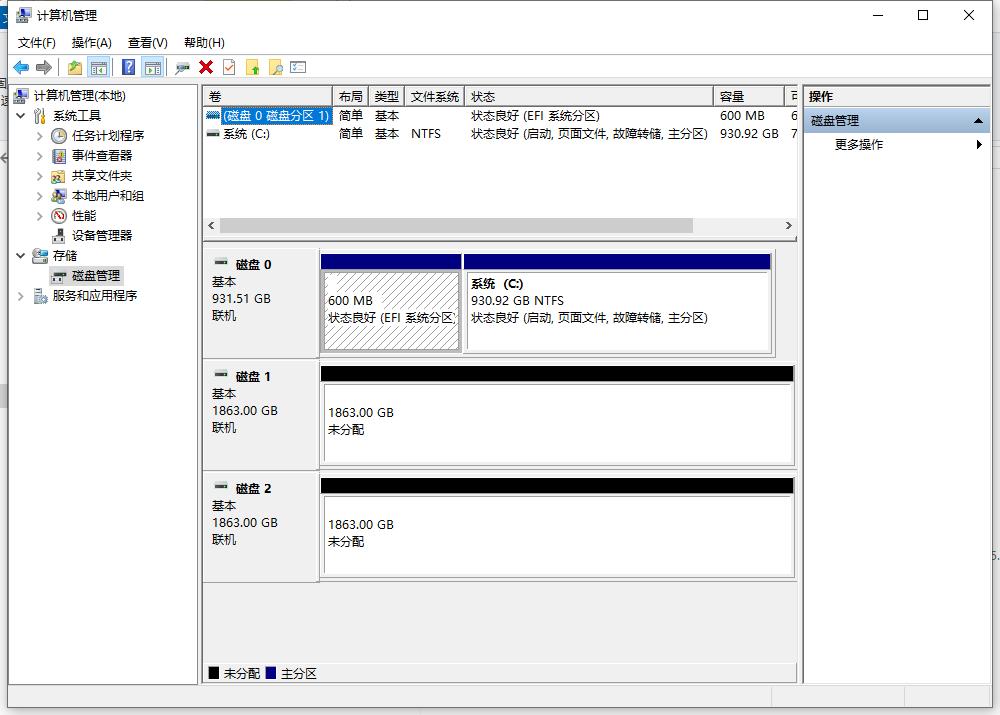Expand the 事件查看器 node arrow

click(40, 156)
